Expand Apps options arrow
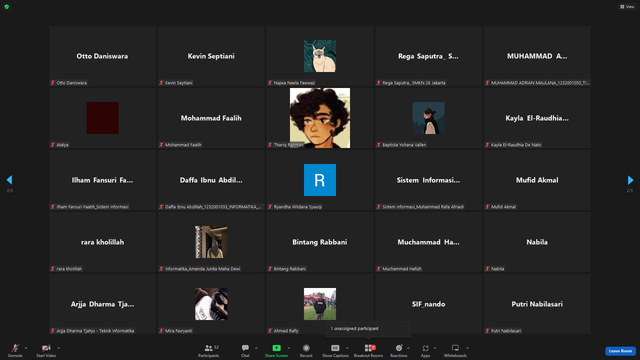 435,348
